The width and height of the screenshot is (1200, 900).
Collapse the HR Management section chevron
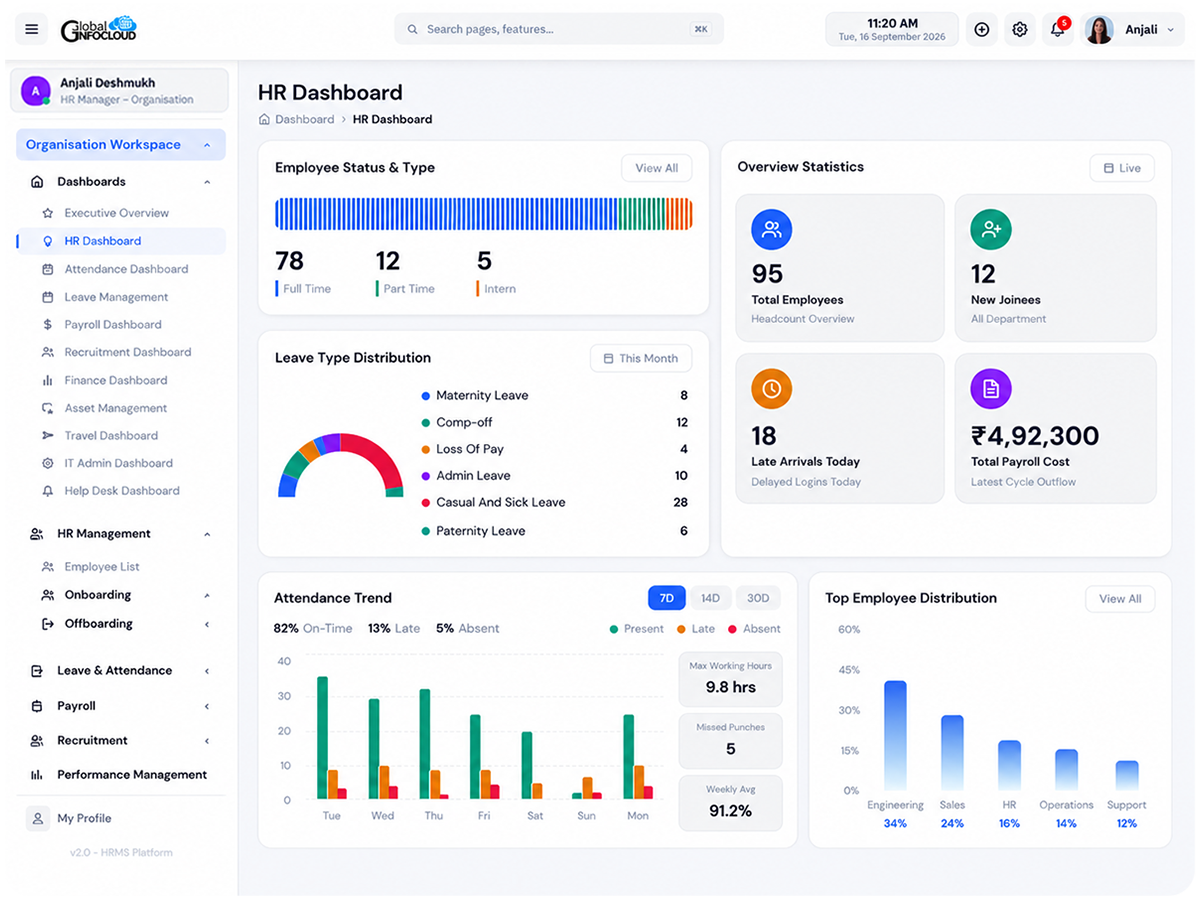coord(207,534)
